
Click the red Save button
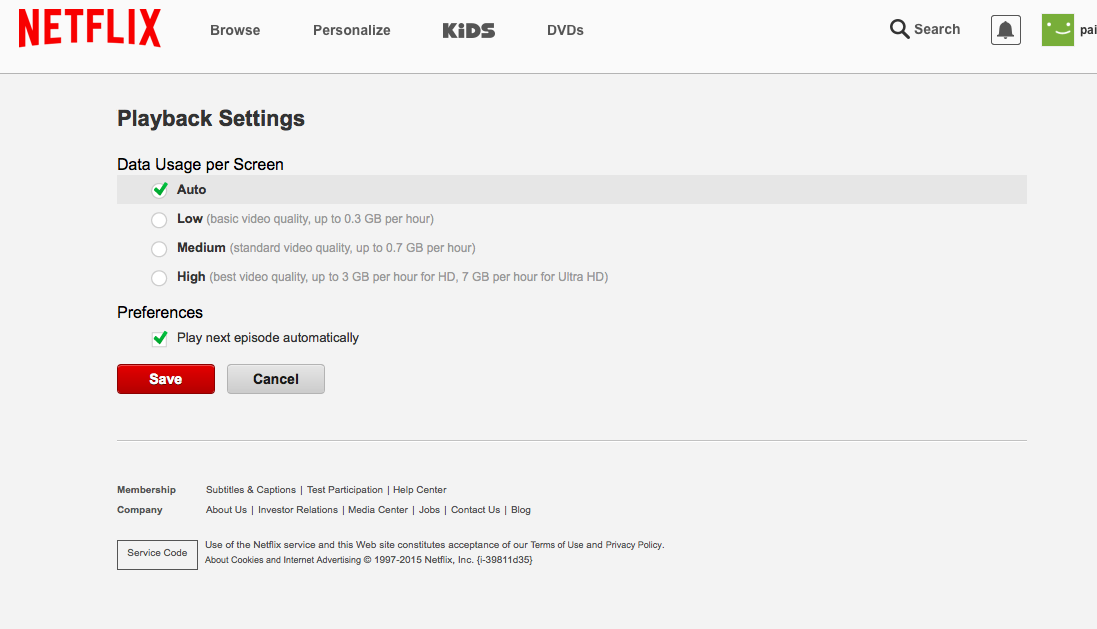click(166, 379)
